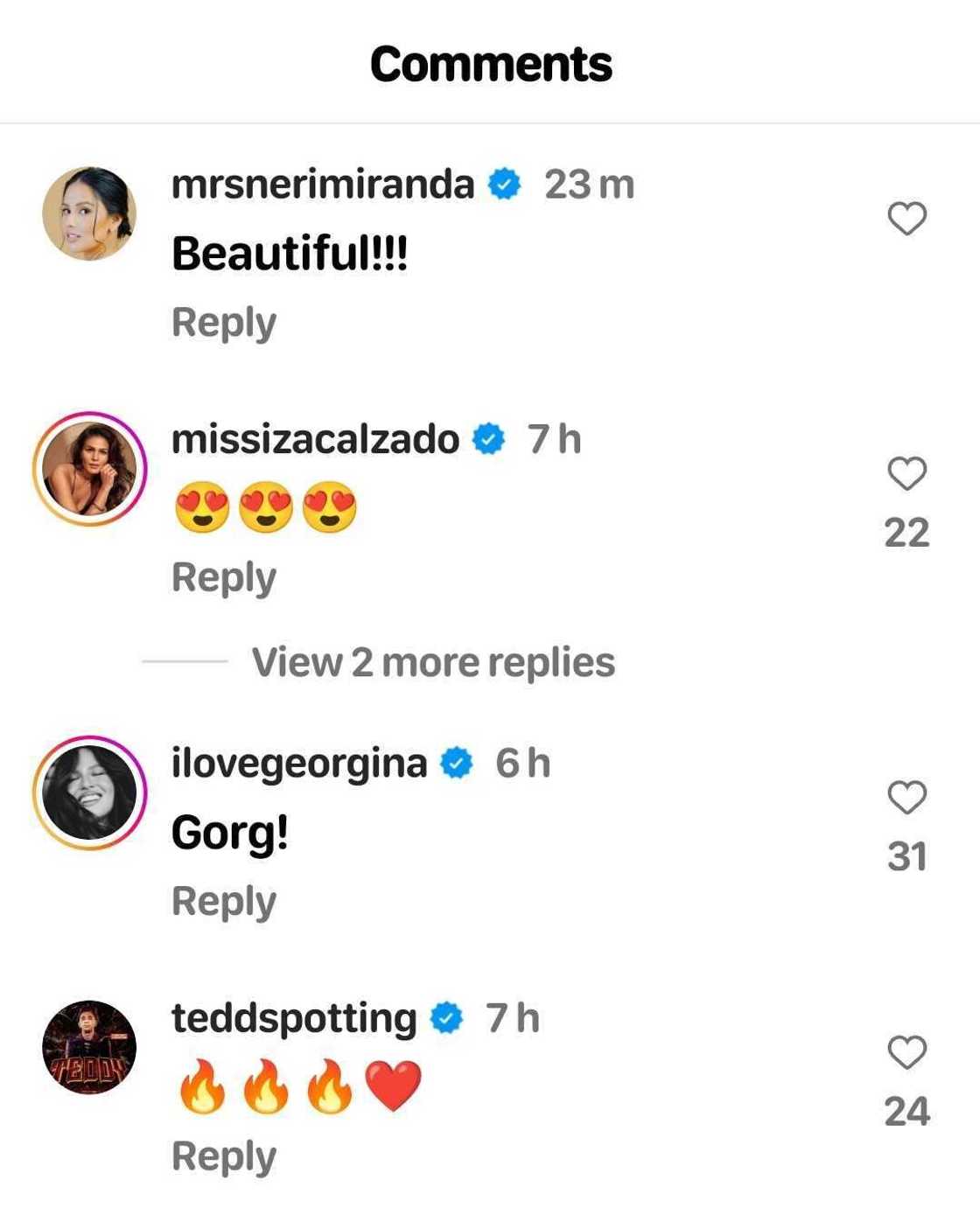980x1215 pixels.
Task: Visit the ilovegeorgina username profile
Action: point(299,764)
